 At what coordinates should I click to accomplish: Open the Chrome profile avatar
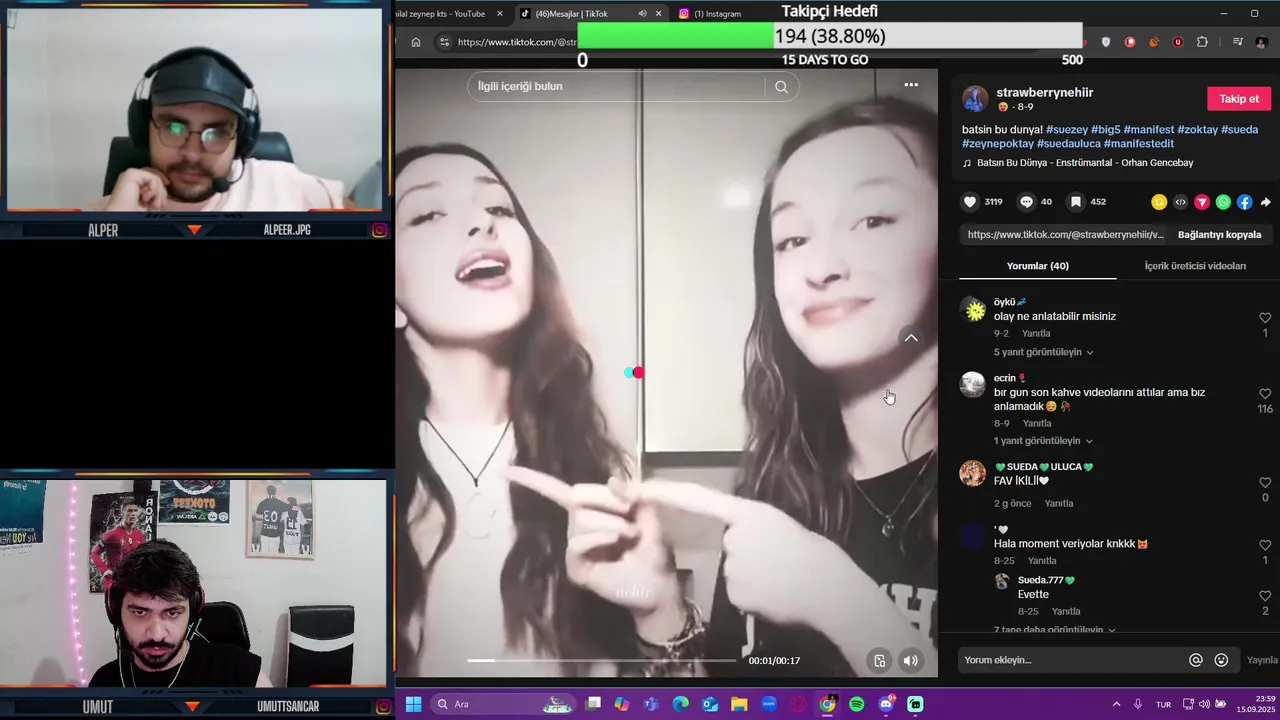click(1261, 42)
